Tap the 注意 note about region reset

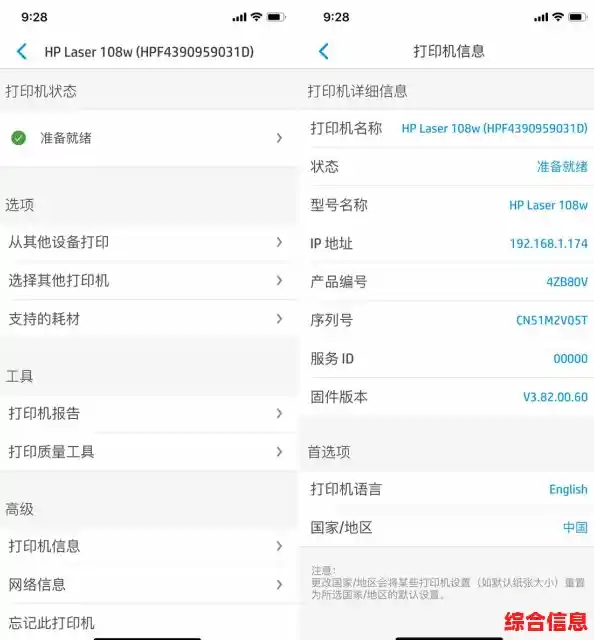(x=448, y=582)
